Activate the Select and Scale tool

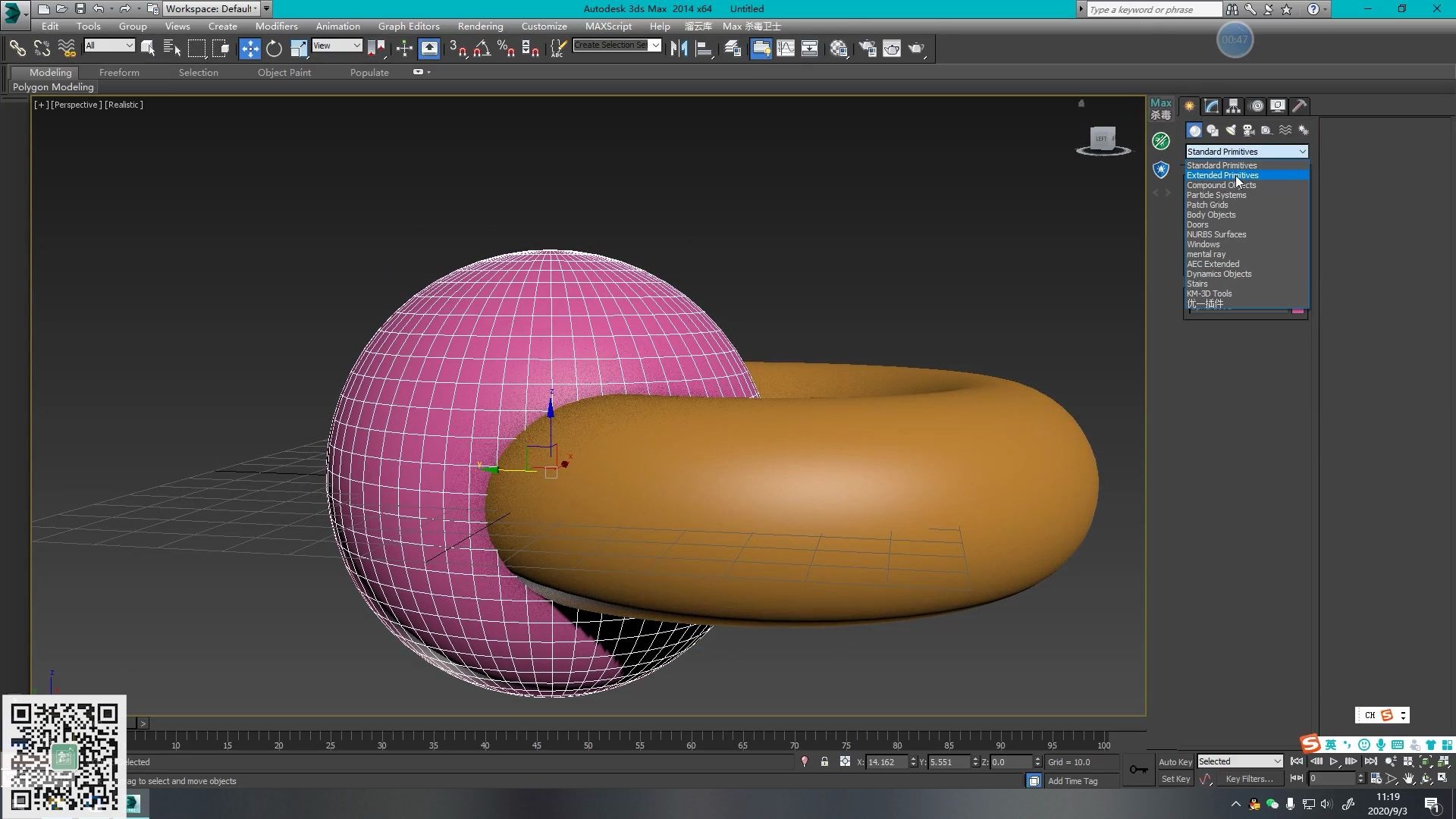[x=298, y=48]
